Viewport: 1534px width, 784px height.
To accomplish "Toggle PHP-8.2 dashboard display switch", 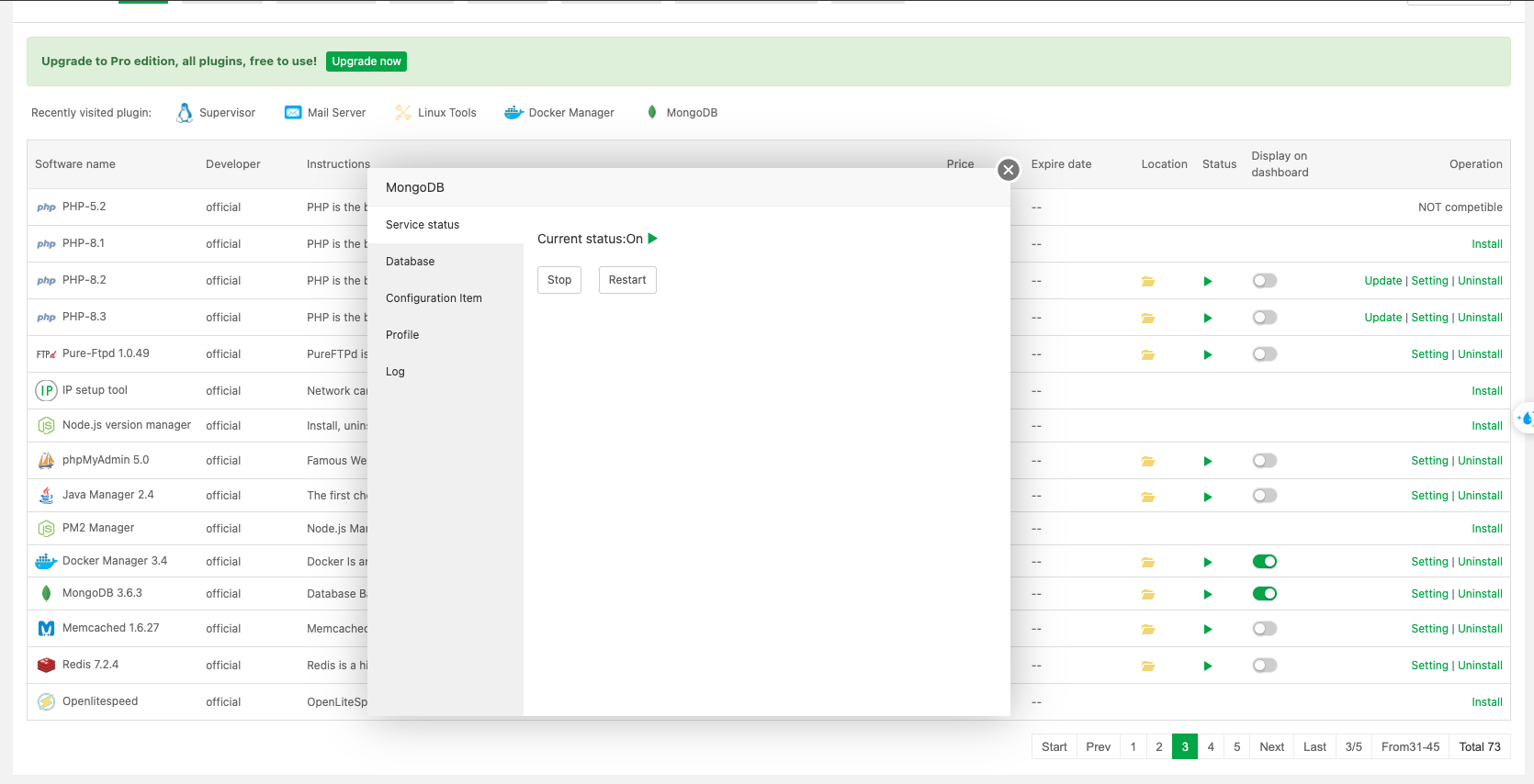I will [x=1265, y=281].
